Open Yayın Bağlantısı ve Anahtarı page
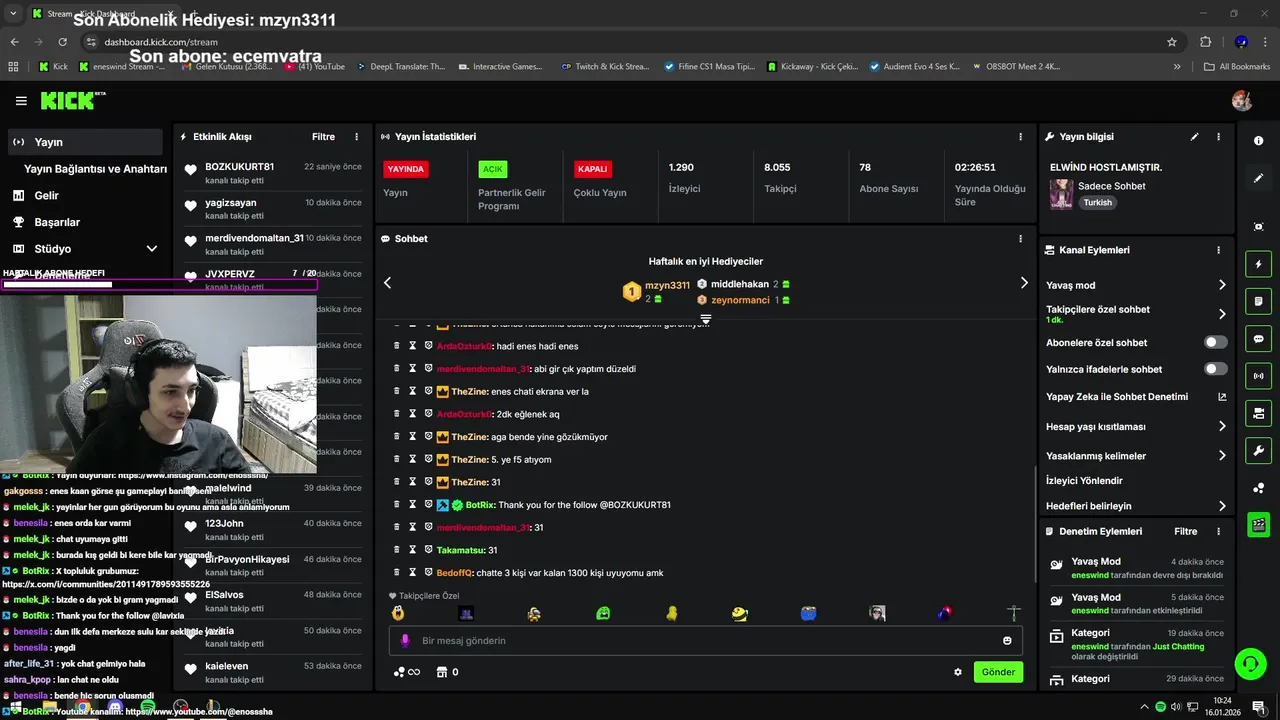 tap(95, 169)
